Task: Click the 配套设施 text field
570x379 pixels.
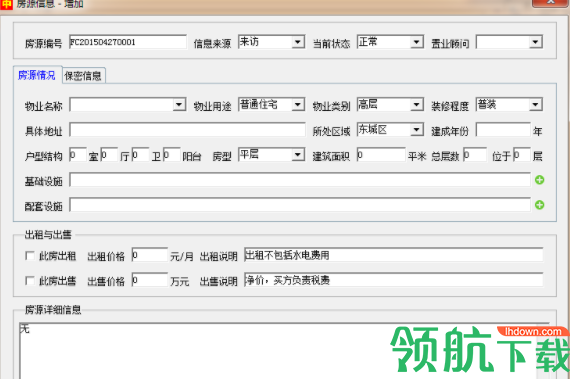Action: (x=300, y=205)
